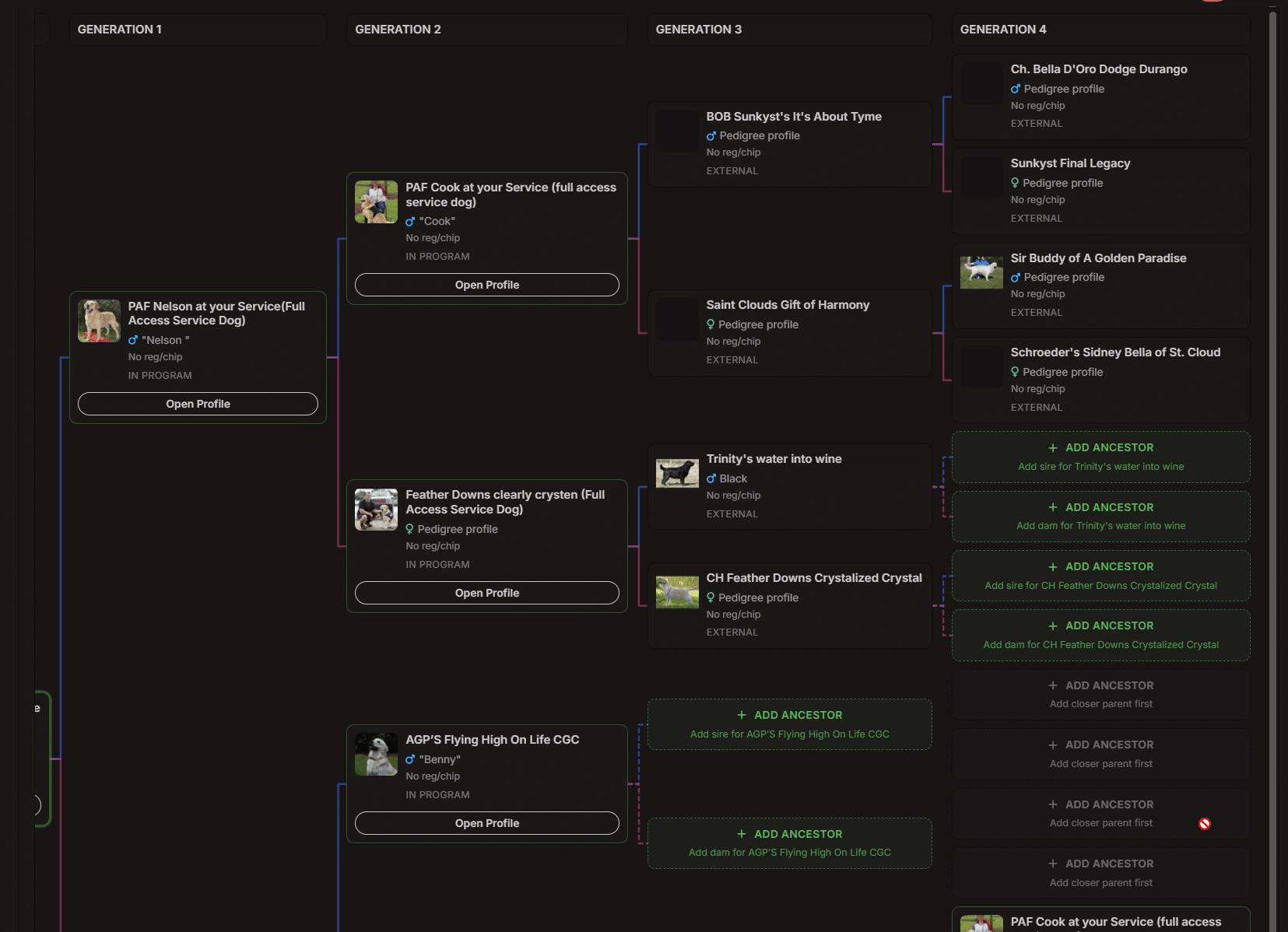Image resolution: width=1288 pixels, height=932 pixels.
Task: Open Profile for AGP'S Flying High On Life CGC
Action: tap(486, 822)
